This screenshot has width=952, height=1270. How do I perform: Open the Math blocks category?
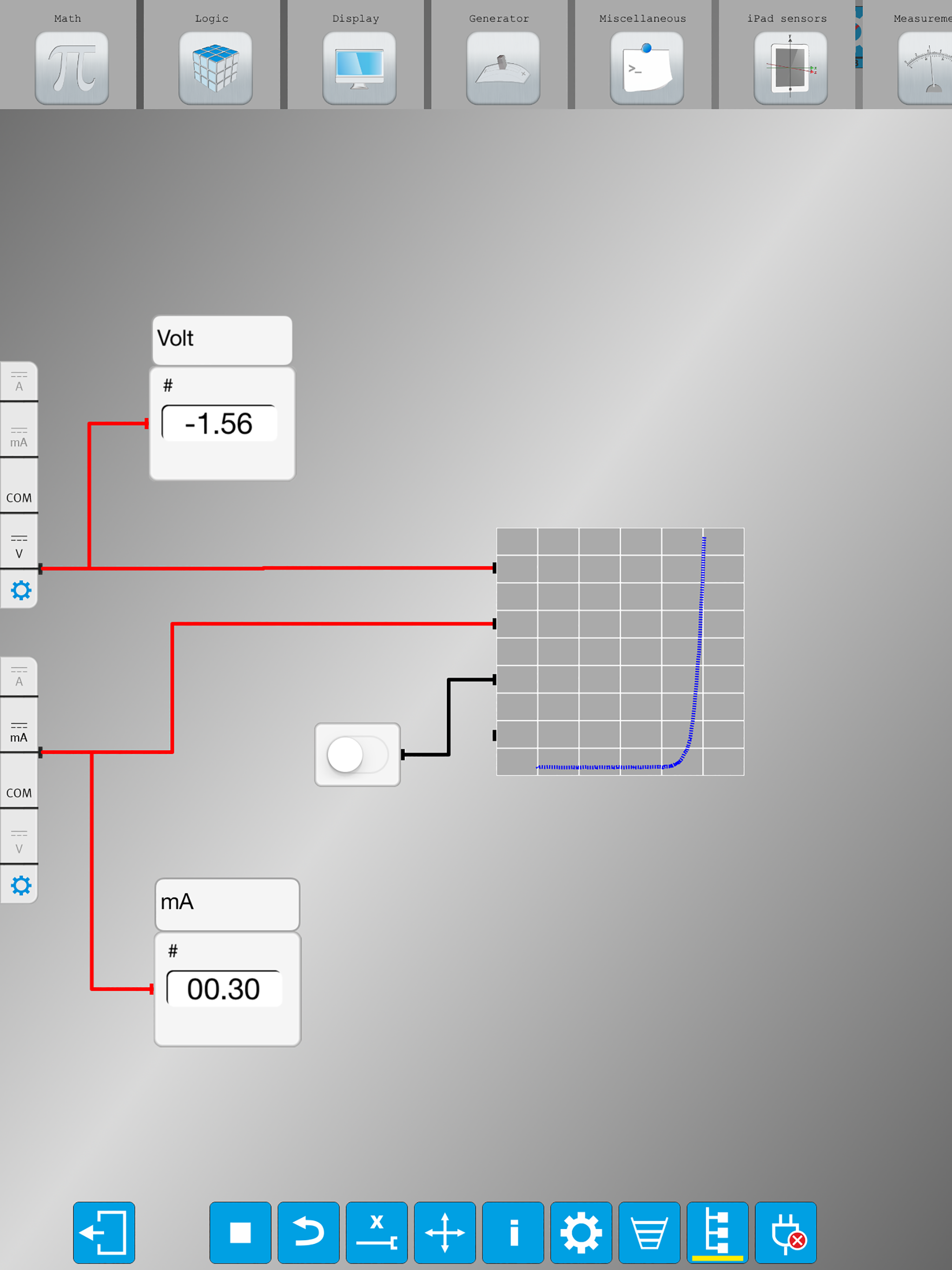tap(72, 68)
